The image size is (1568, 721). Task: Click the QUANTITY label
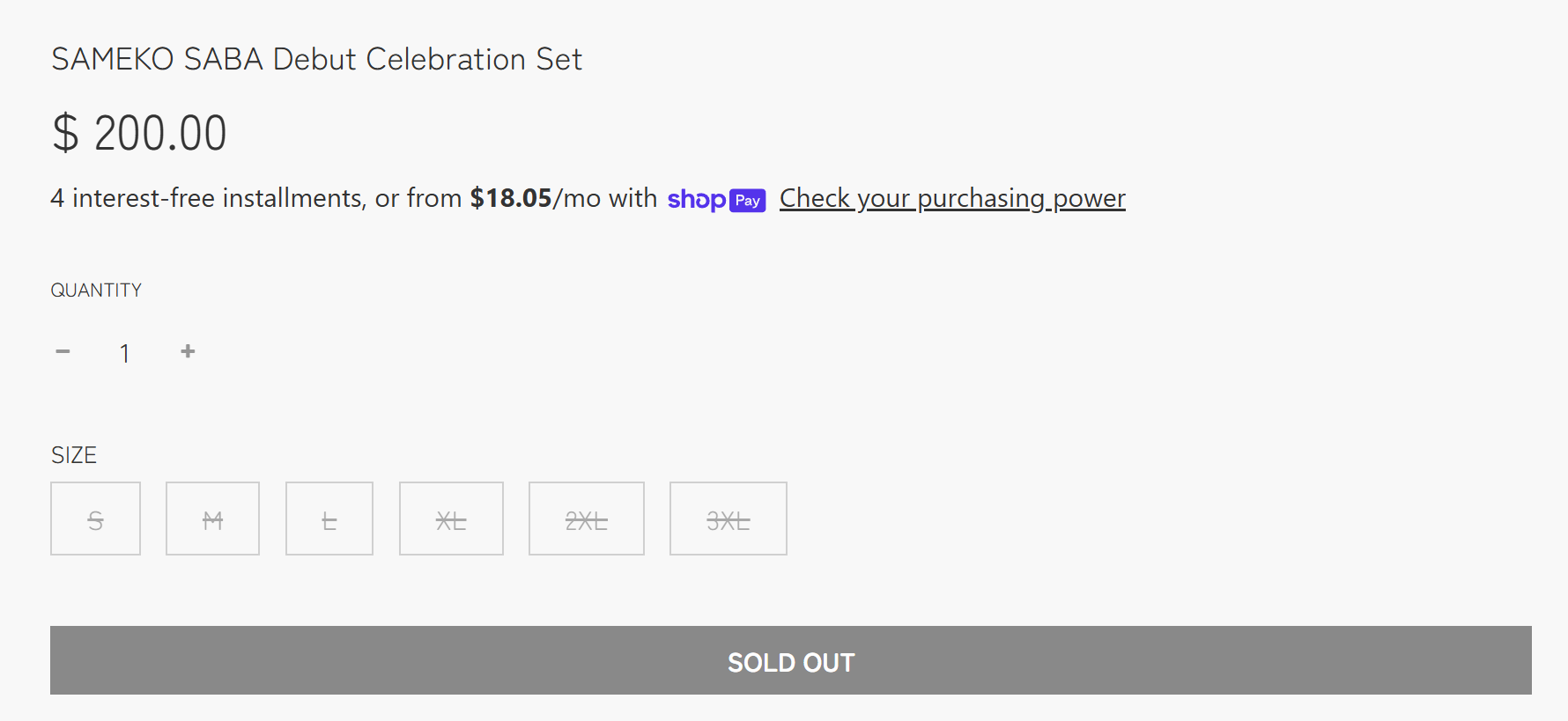[x=96, y=291]
